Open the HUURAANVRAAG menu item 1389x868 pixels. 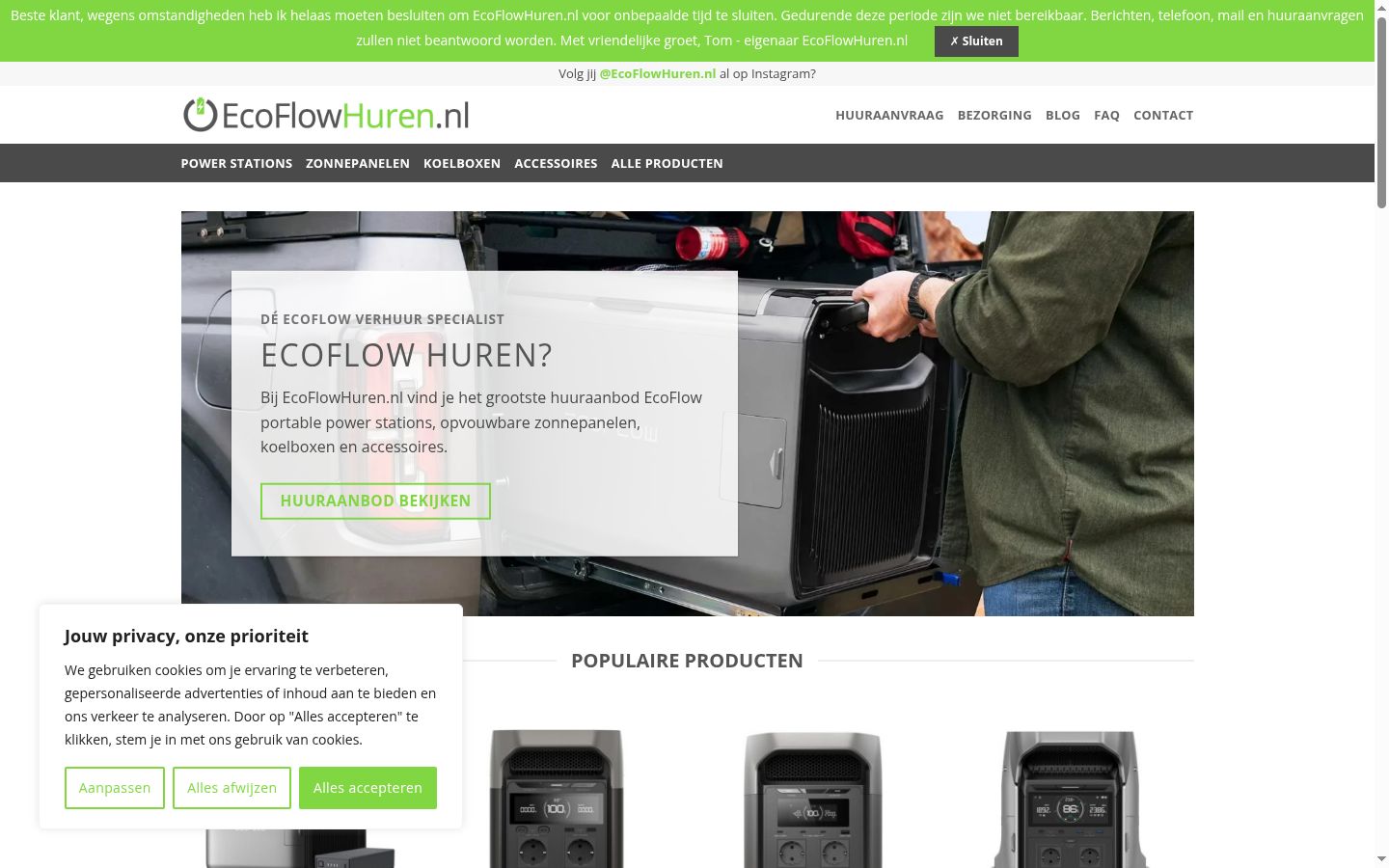click(x=889, y=115)
